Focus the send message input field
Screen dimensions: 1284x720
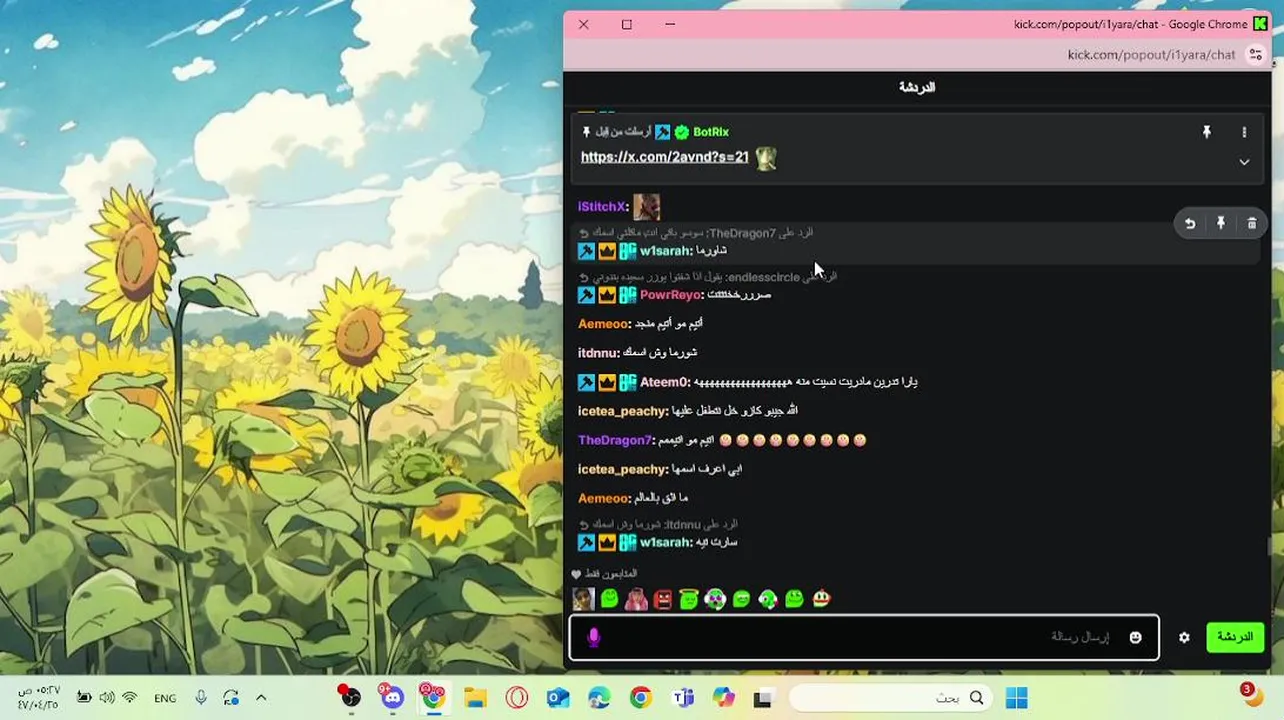[x=864, y=637]
